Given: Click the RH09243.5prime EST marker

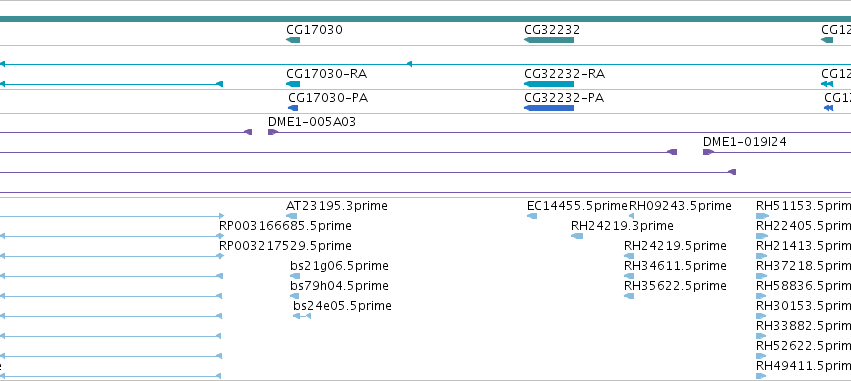Looking at the screenshot, I should 631,216.
